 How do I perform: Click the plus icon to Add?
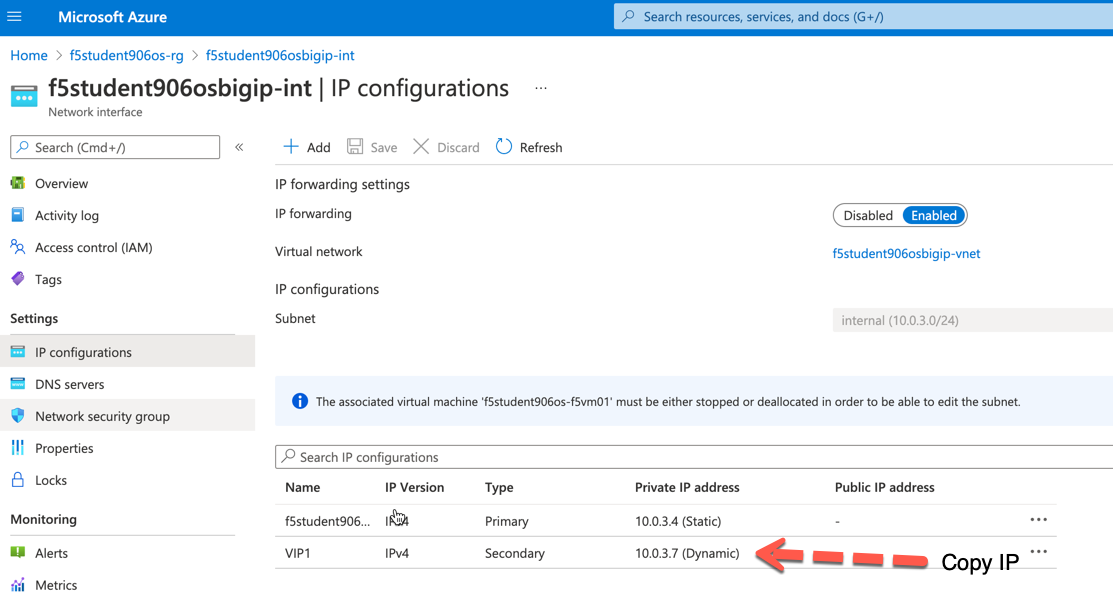(291, 146)
